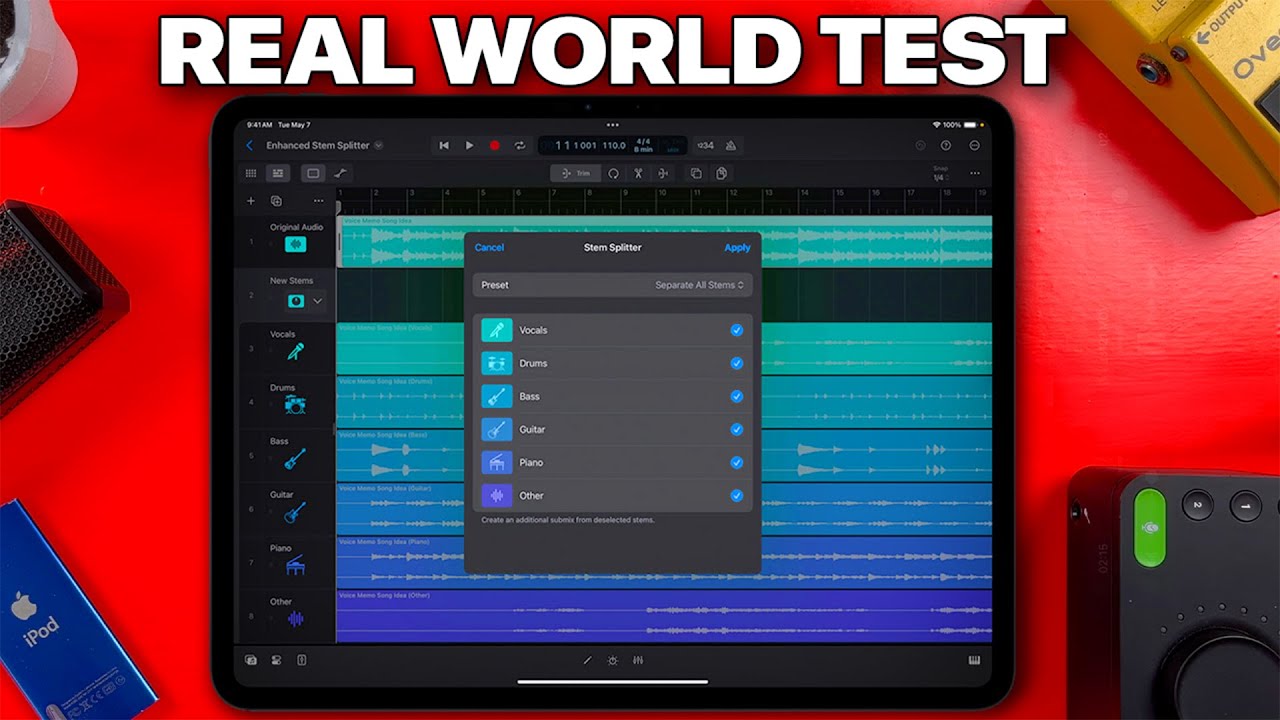Show the automation curve icon
Screen dimensions: 1280x720
(341, 173)
